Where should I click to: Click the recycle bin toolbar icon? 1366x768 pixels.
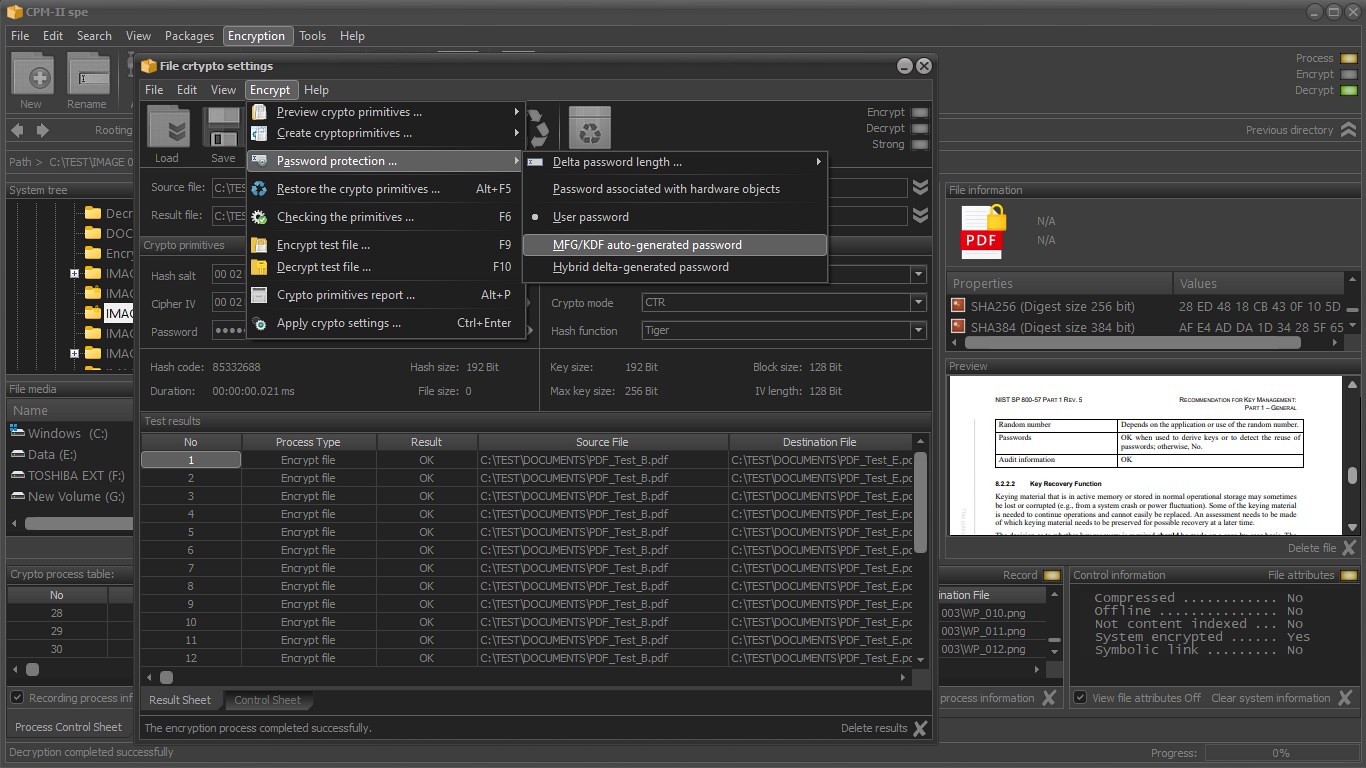589,127
